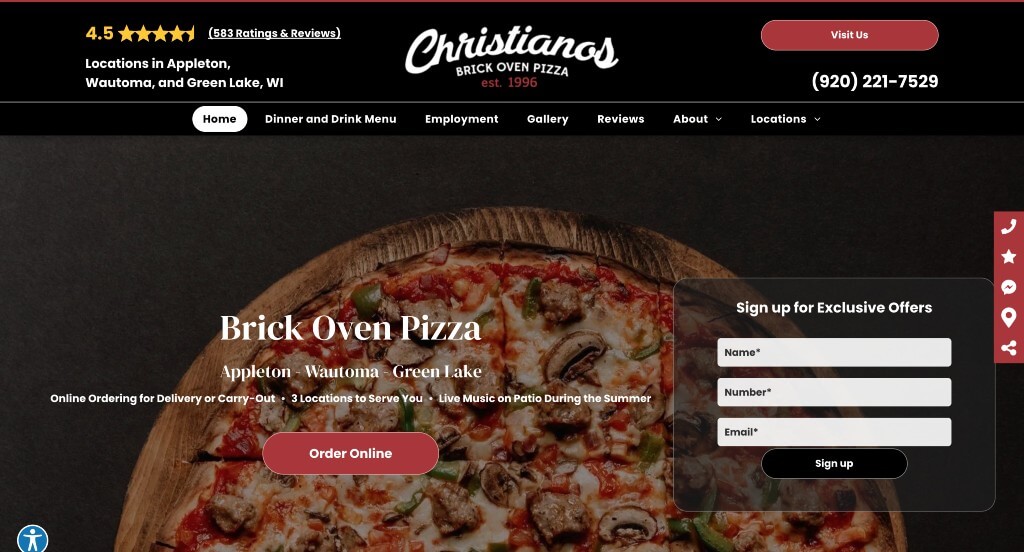Click the Christianos Brick Oven Pizza logo

pyautogui.click(x=511, y=57)
